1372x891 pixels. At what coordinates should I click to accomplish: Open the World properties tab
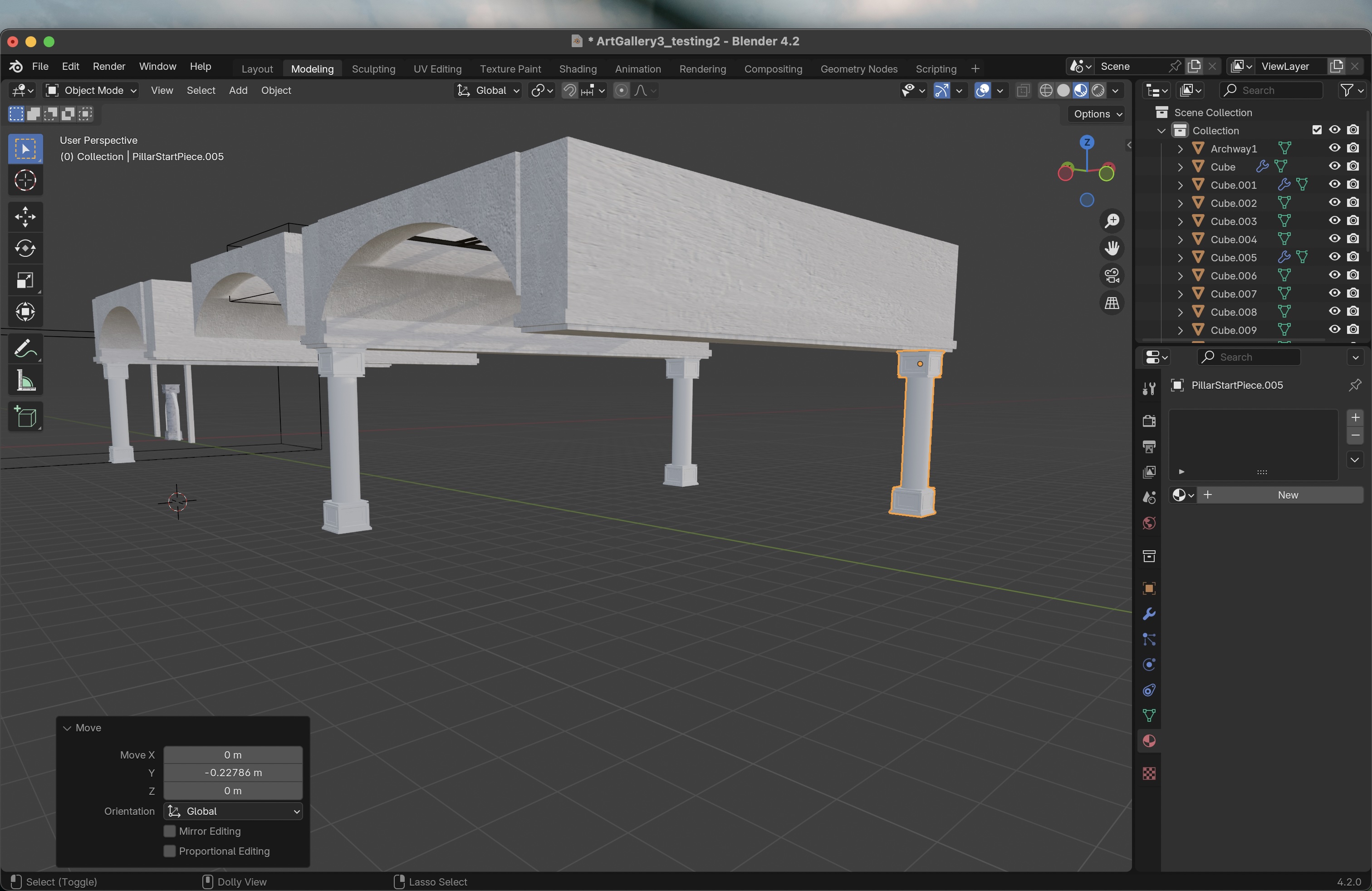click(1149, 524)
